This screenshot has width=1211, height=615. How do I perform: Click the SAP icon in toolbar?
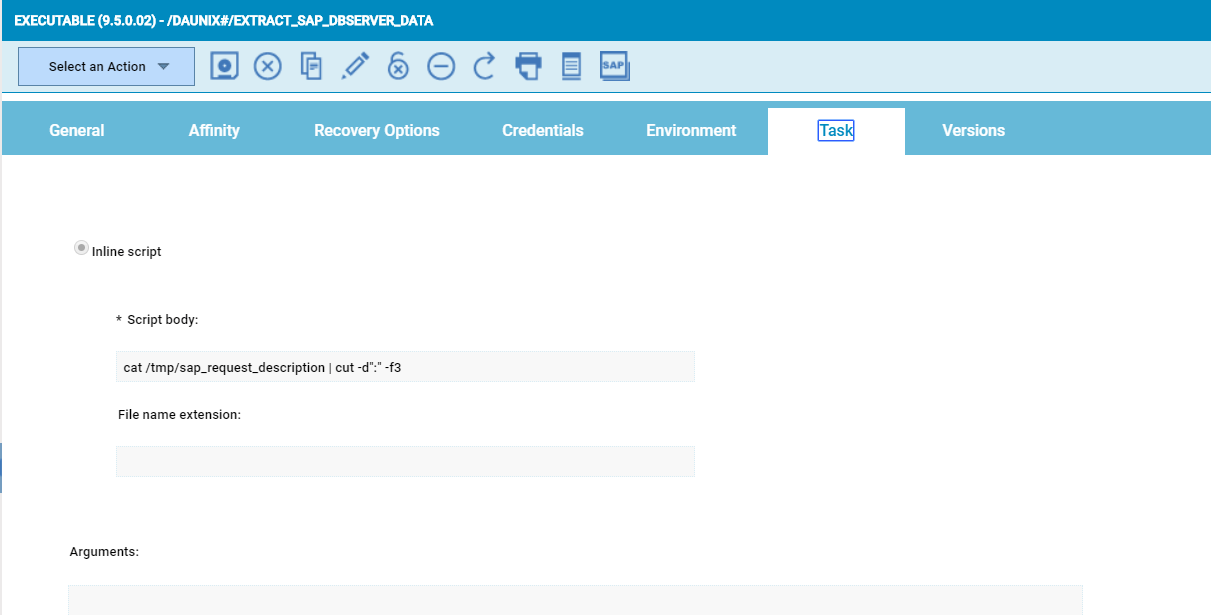pyautogui.click(x=614, y=67)
